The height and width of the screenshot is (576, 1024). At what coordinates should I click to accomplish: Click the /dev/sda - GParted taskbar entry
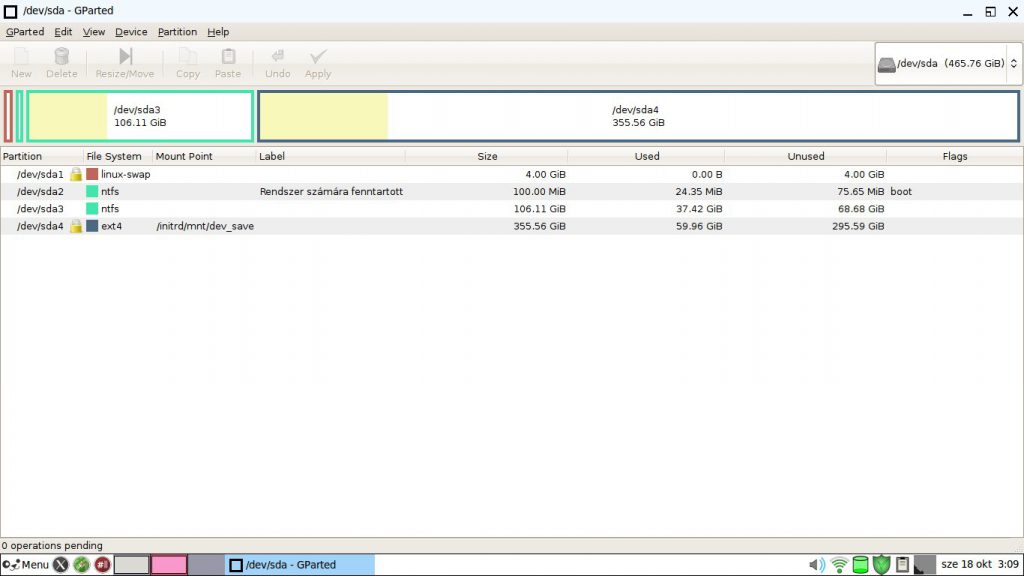coord(300,564)
